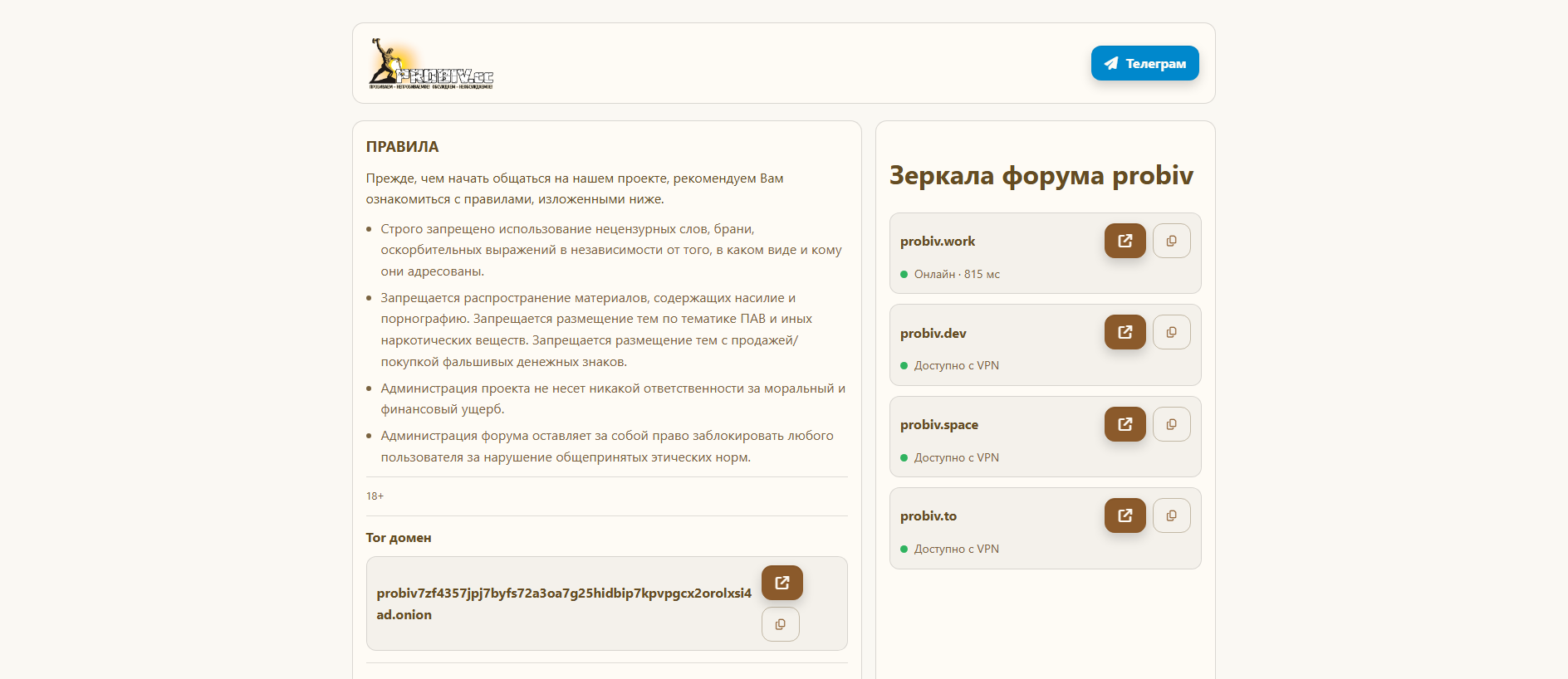Open probiv.space mirror link icon
Viewport: 1568px width, 679px height.
coord(1125,424)
